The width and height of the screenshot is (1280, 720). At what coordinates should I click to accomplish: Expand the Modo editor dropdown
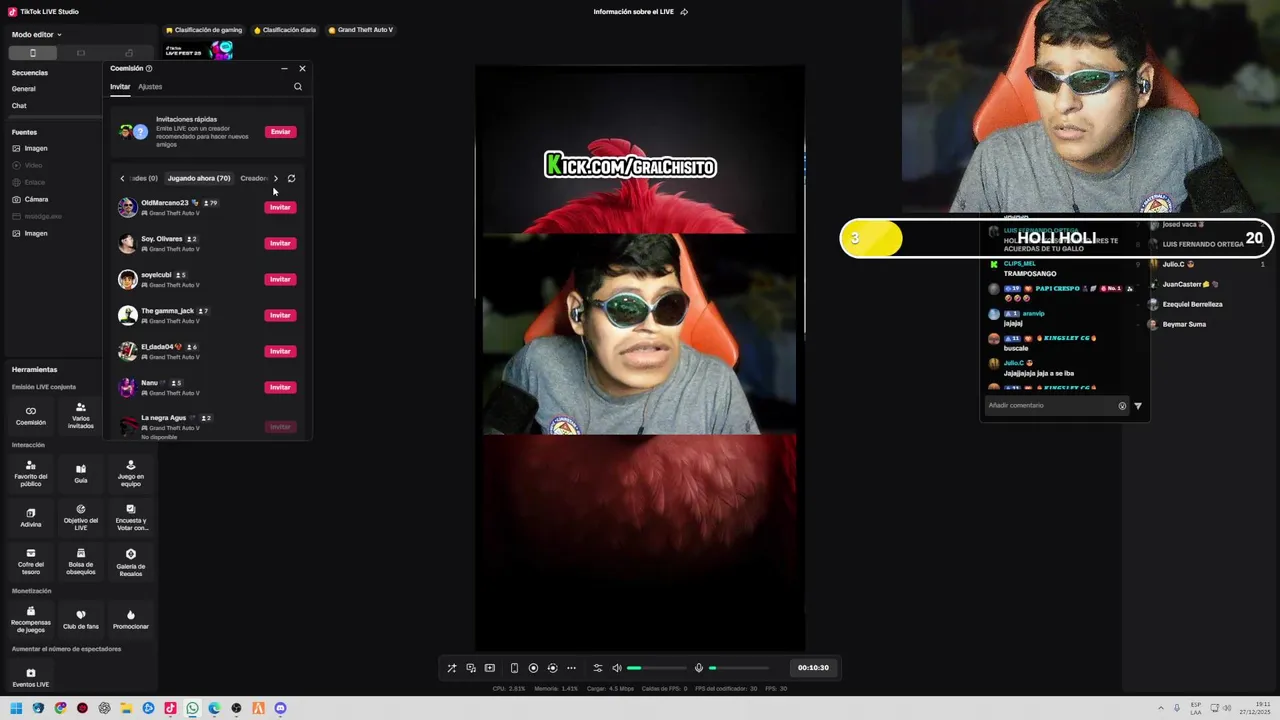pyautogui.click(x=37, y=35)
